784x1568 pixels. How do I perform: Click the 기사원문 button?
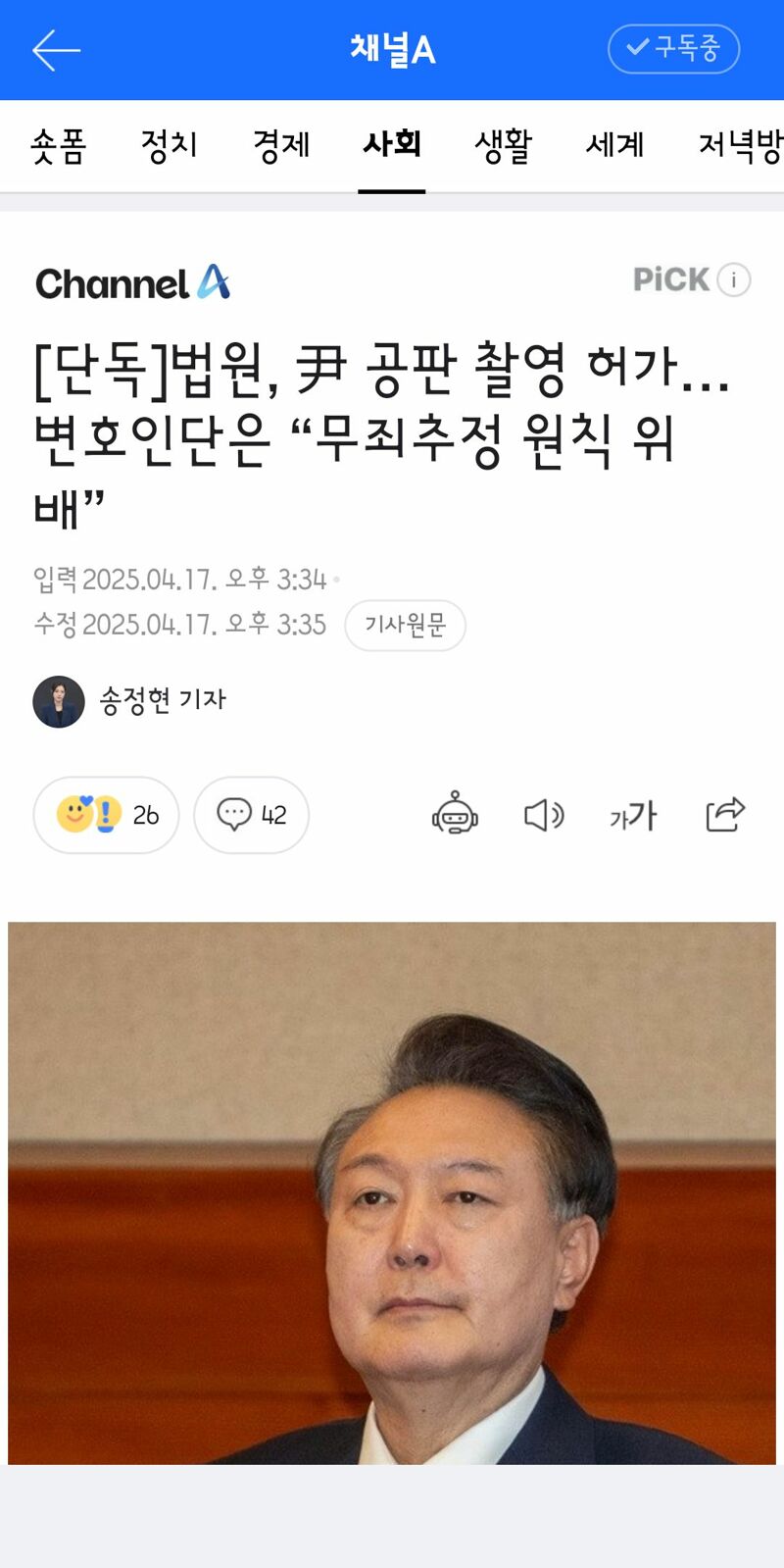(405, 625)
